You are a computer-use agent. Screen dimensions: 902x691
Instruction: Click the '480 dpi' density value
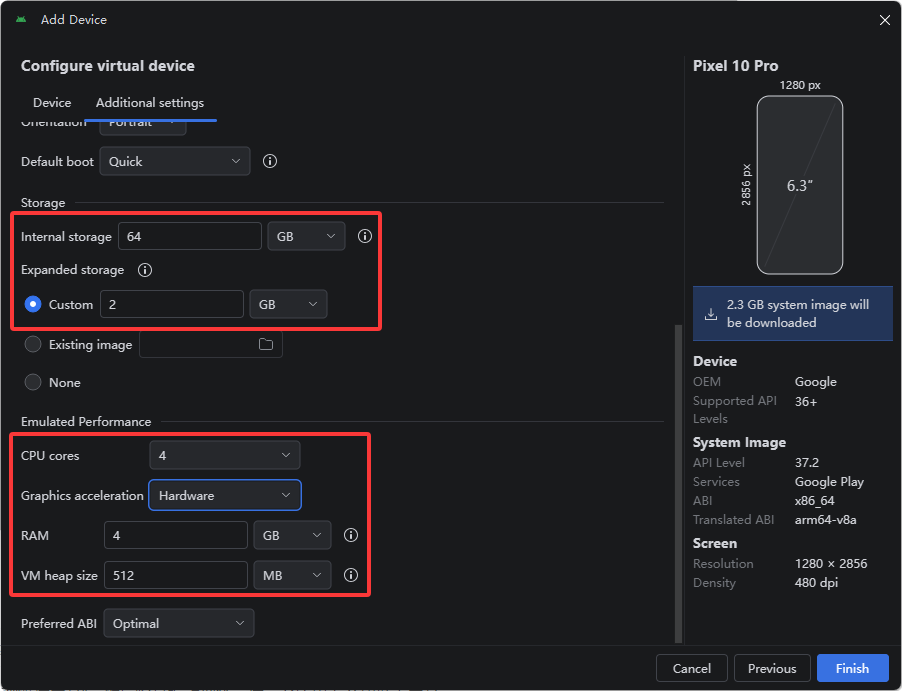click(816, 582)
